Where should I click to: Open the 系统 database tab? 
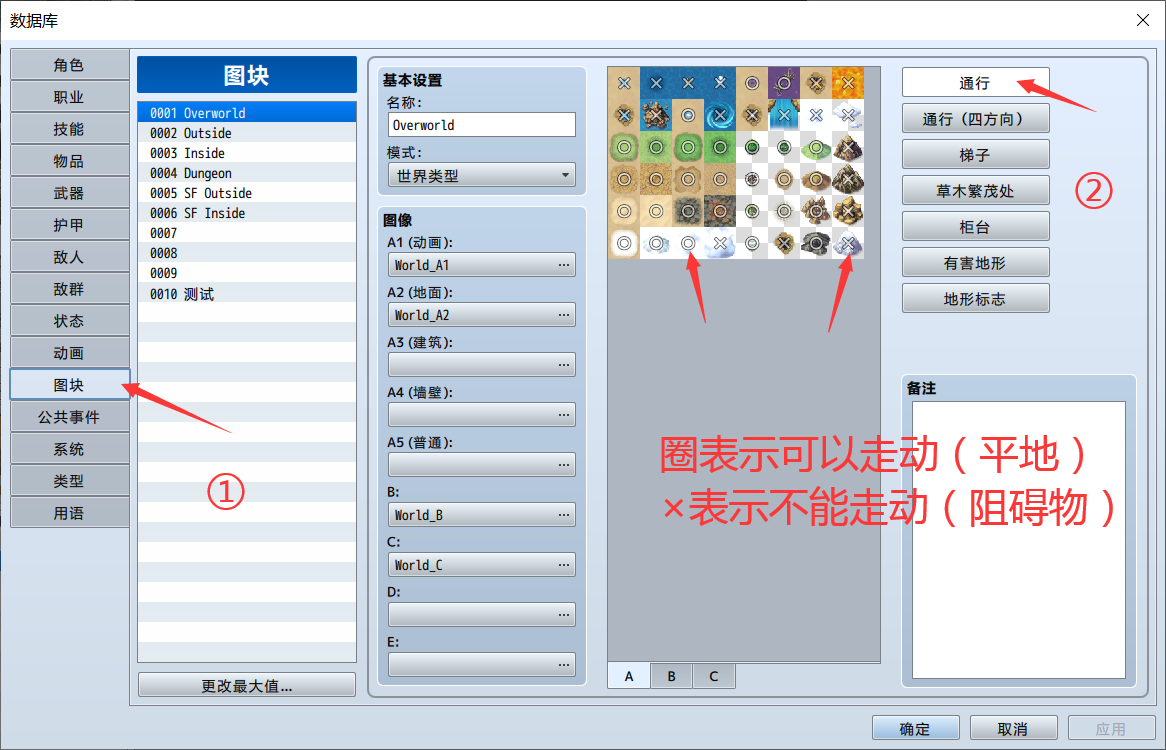[69, 449]
